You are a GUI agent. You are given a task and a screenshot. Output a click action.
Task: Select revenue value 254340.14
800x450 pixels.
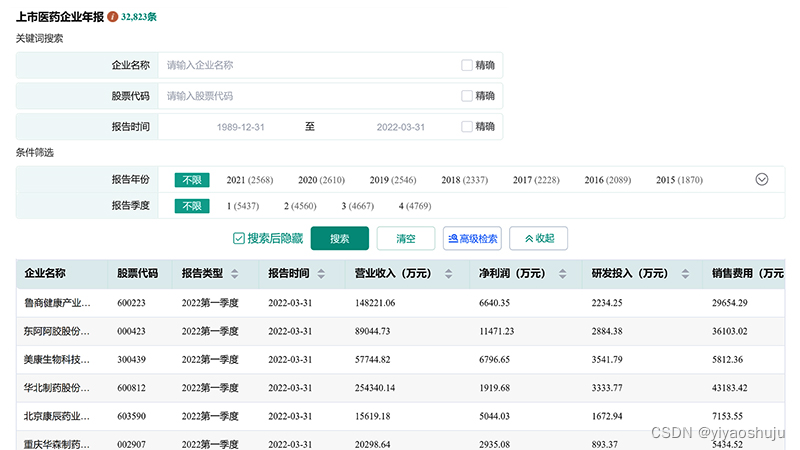coord(375,388)
